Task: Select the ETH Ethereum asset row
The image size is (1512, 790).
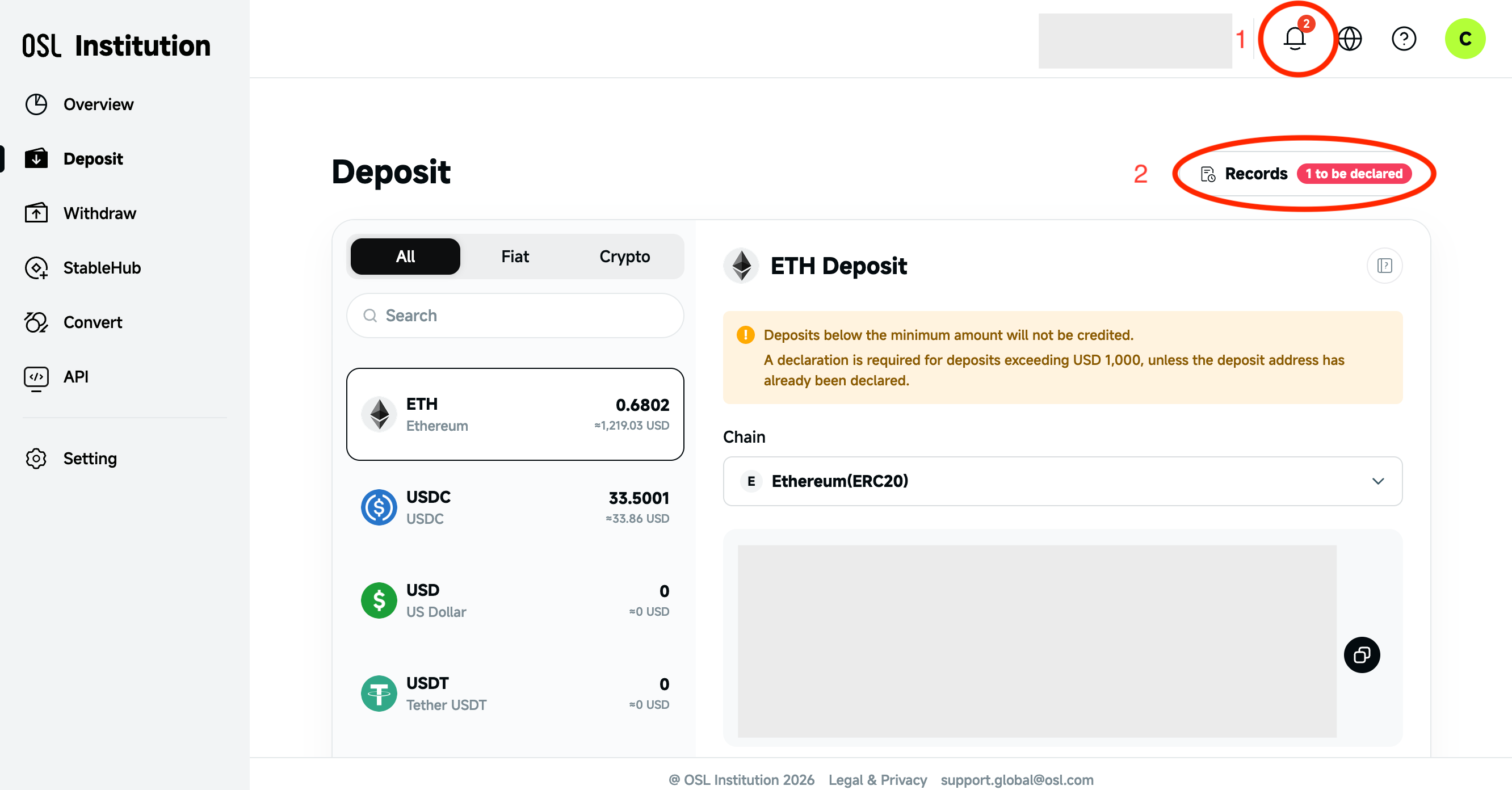Action: pos(515,414)
